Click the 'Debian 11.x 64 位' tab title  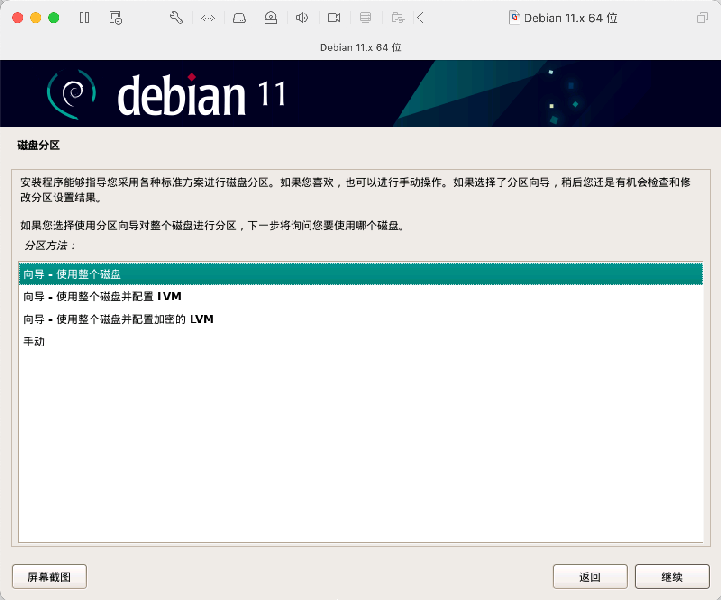coord(360,47)
